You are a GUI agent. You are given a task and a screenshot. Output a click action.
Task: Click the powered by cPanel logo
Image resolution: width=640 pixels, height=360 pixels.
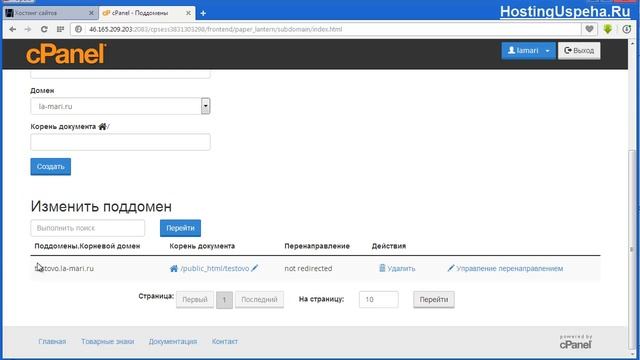576,342
